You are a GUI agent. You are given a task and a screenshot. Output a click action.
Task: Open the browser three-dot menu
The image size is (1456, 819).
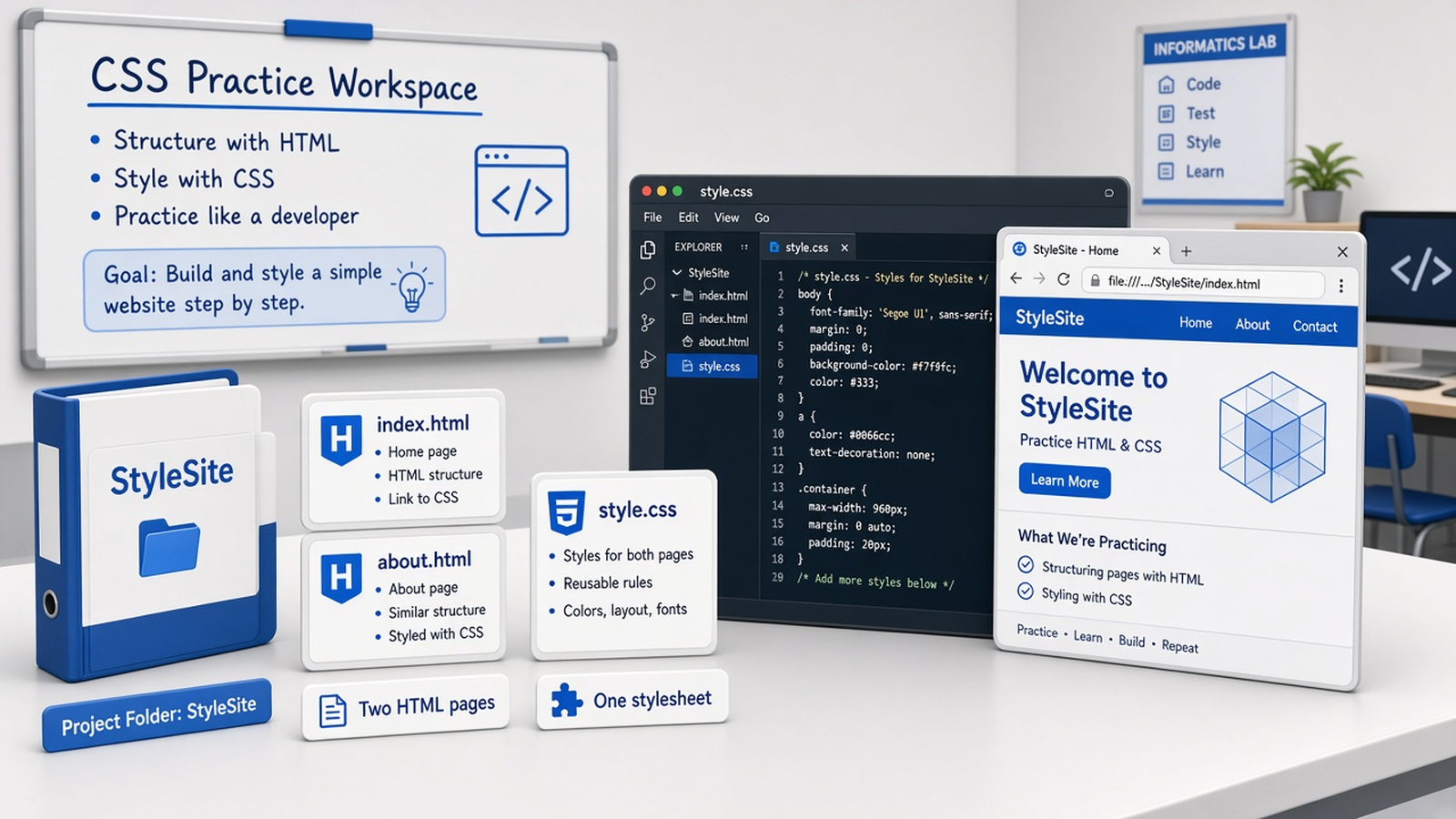coord(1341,286)
